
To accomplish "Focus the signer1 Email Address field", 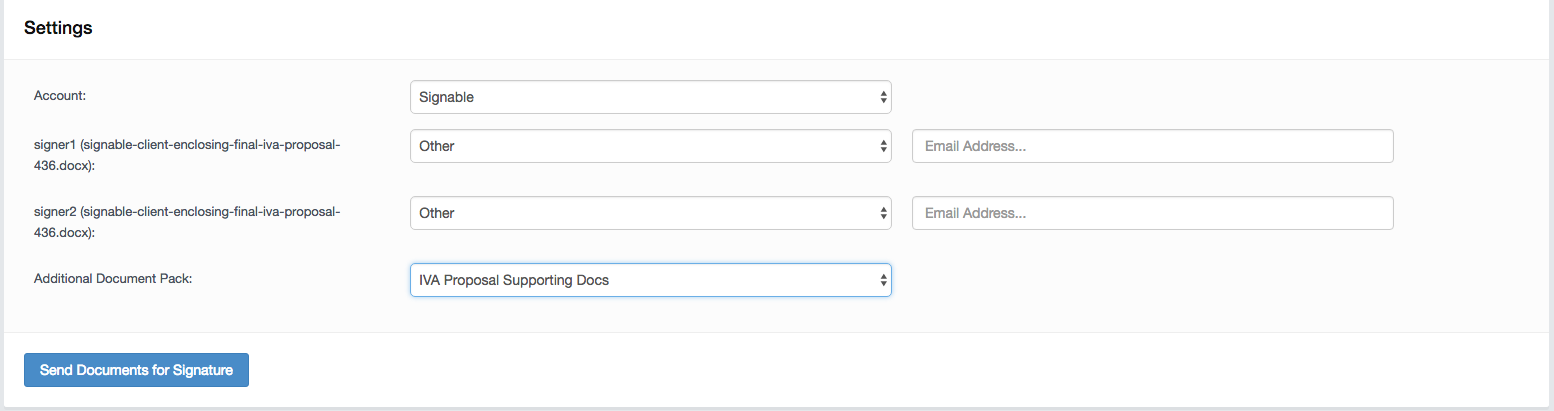I will [x=1152, y=146].
